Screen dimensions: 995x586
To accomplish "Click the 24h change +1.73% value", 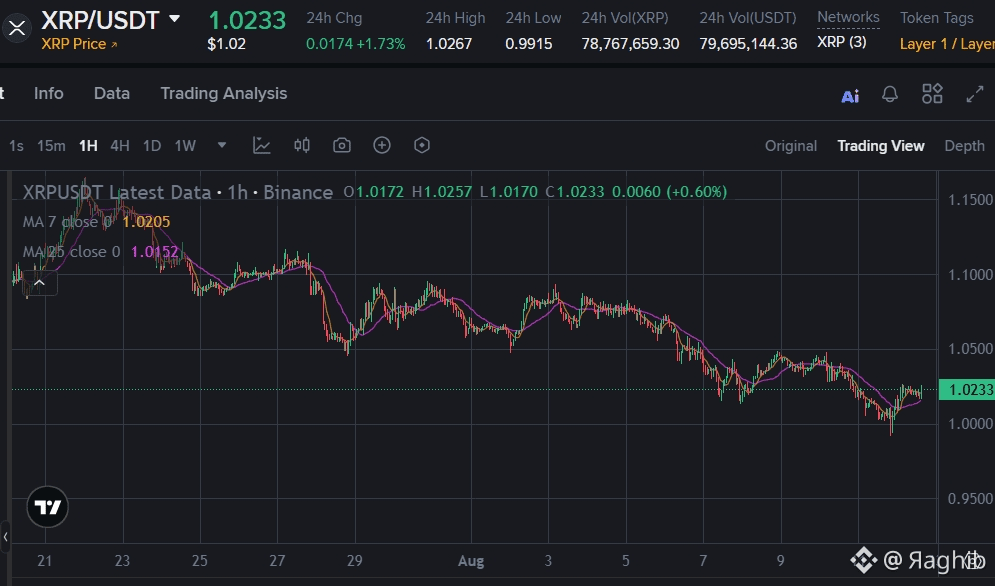I will pyautogui.click(x=379, y=44).
